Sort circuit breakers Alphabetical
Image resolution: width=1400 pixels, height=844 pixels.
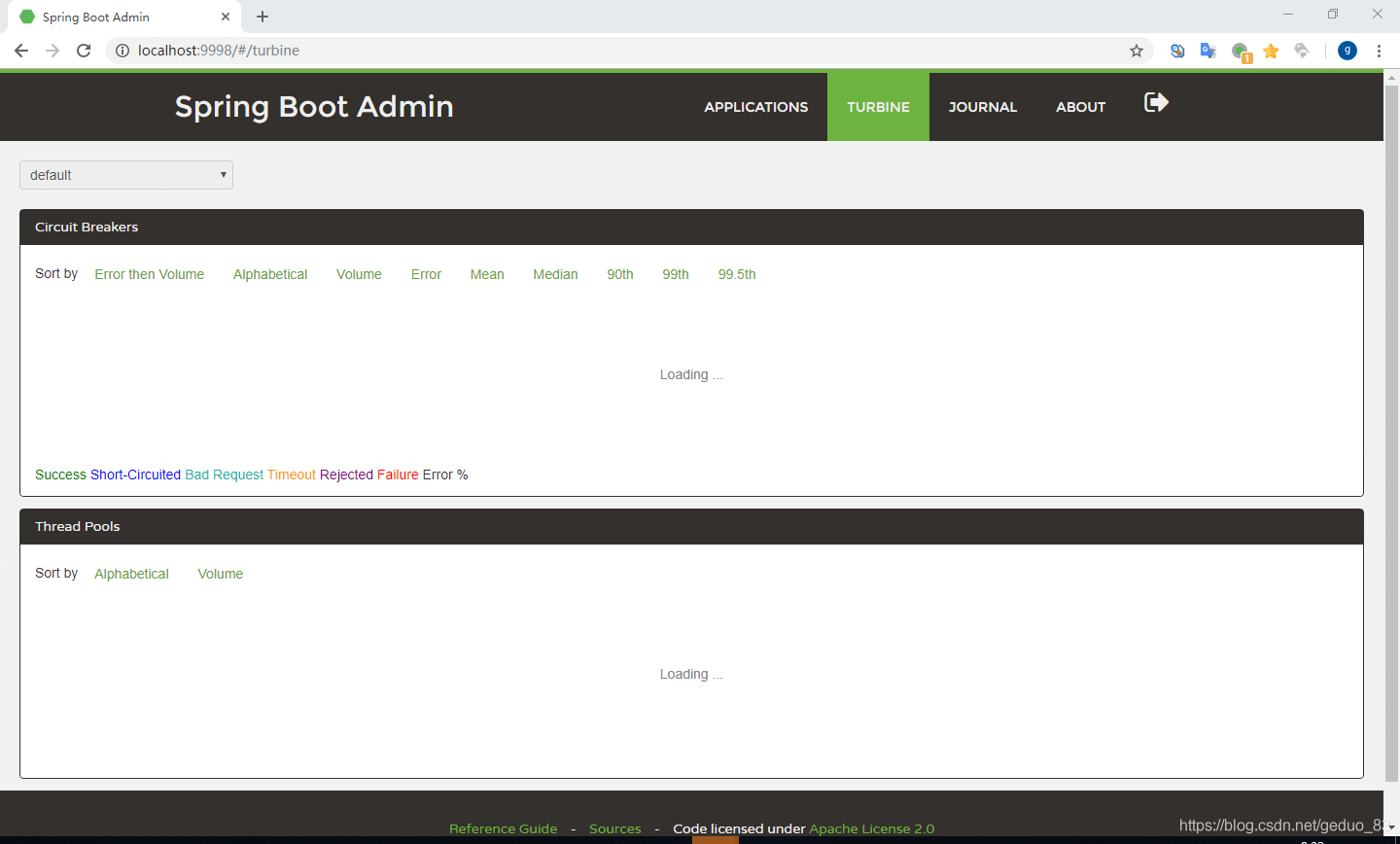click(x=270, y=274)
